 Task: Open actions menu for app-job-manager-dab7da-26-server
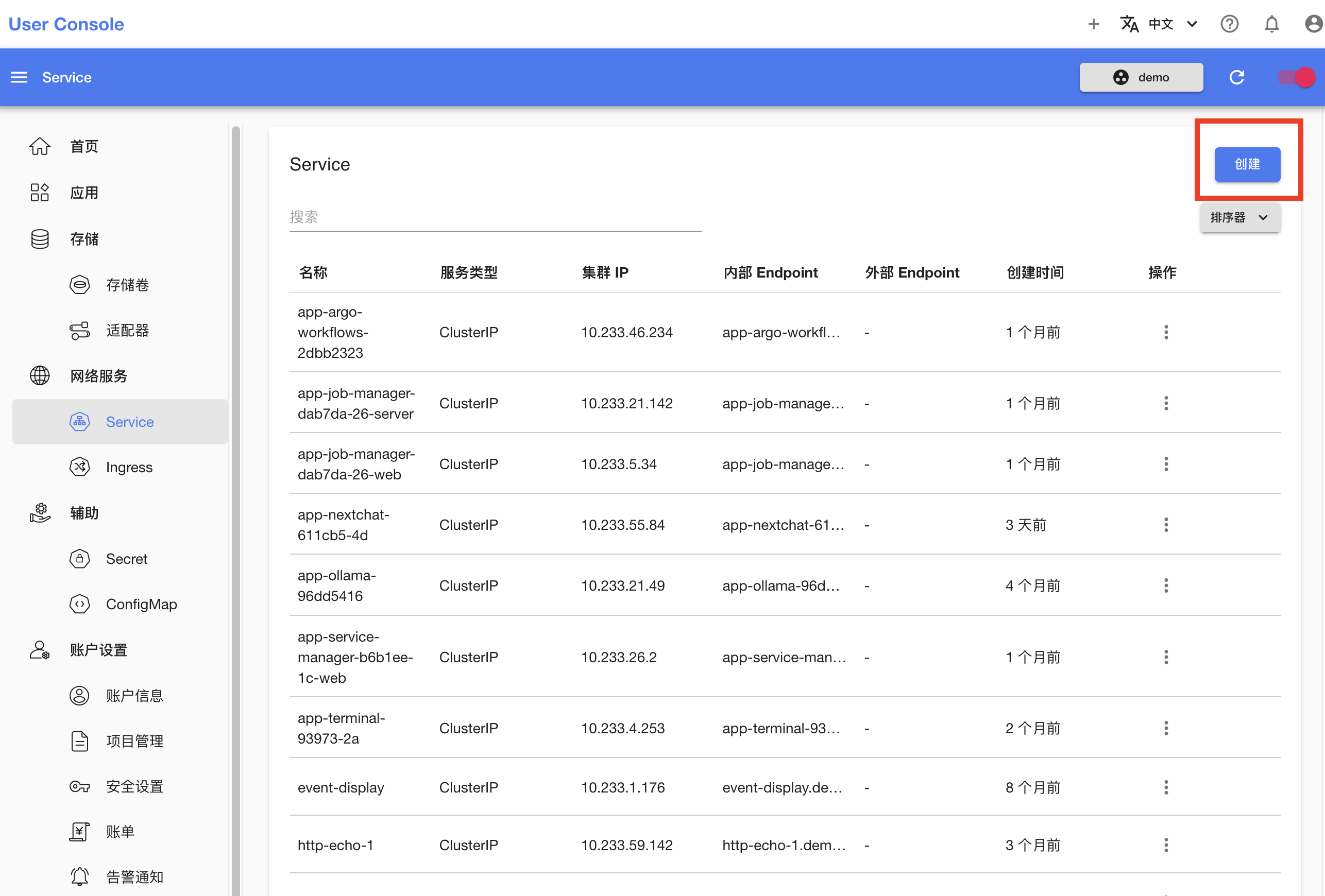pyautogui.click(x=1165, y=404)
